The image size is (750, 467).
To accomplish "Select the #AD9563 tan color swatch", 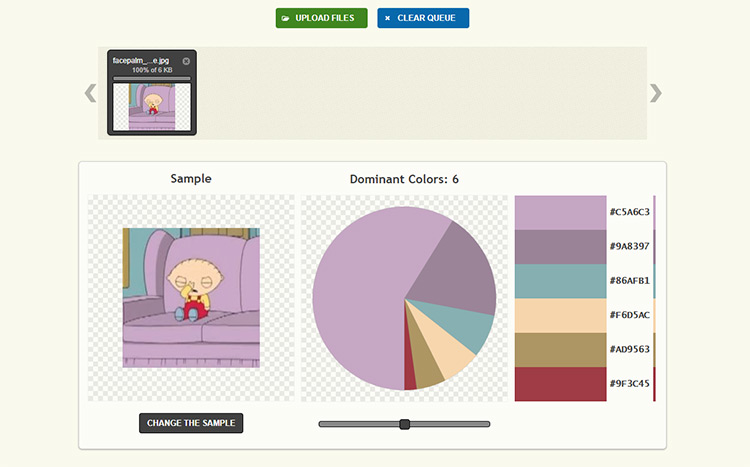I will point(560,350).
